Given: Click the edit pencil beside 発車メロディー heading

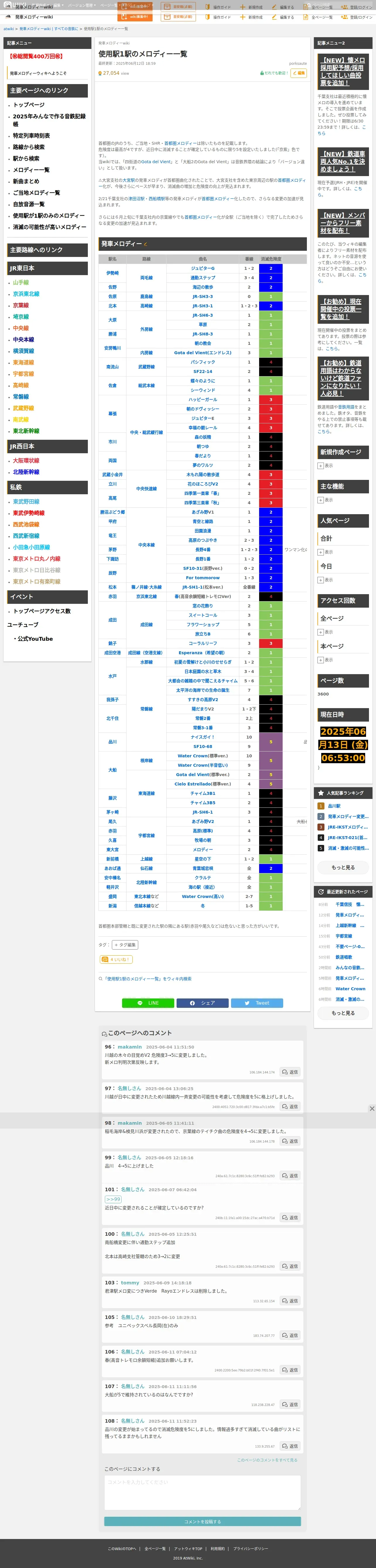Looking at the screenshot, I should pyautogui.click(x=146, y=244).
